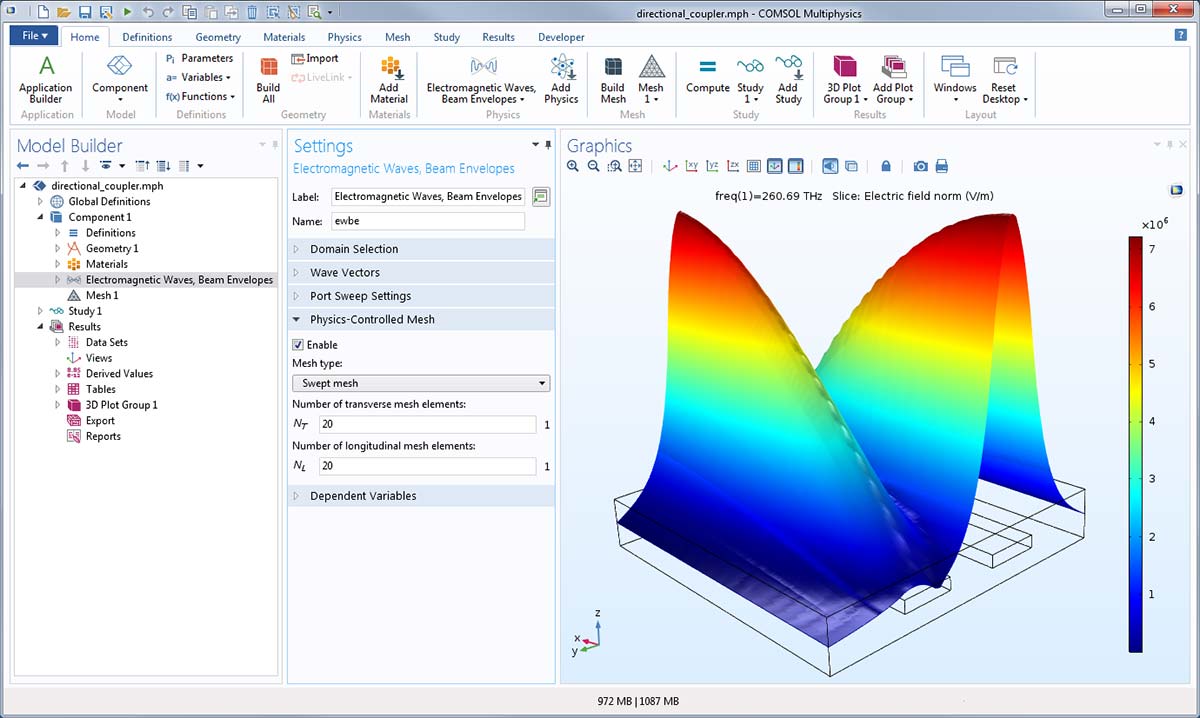The image size is (1200, 718).
Task: Toggle the grid display in Graphics toolbar
Action: [x=754, y=166]
